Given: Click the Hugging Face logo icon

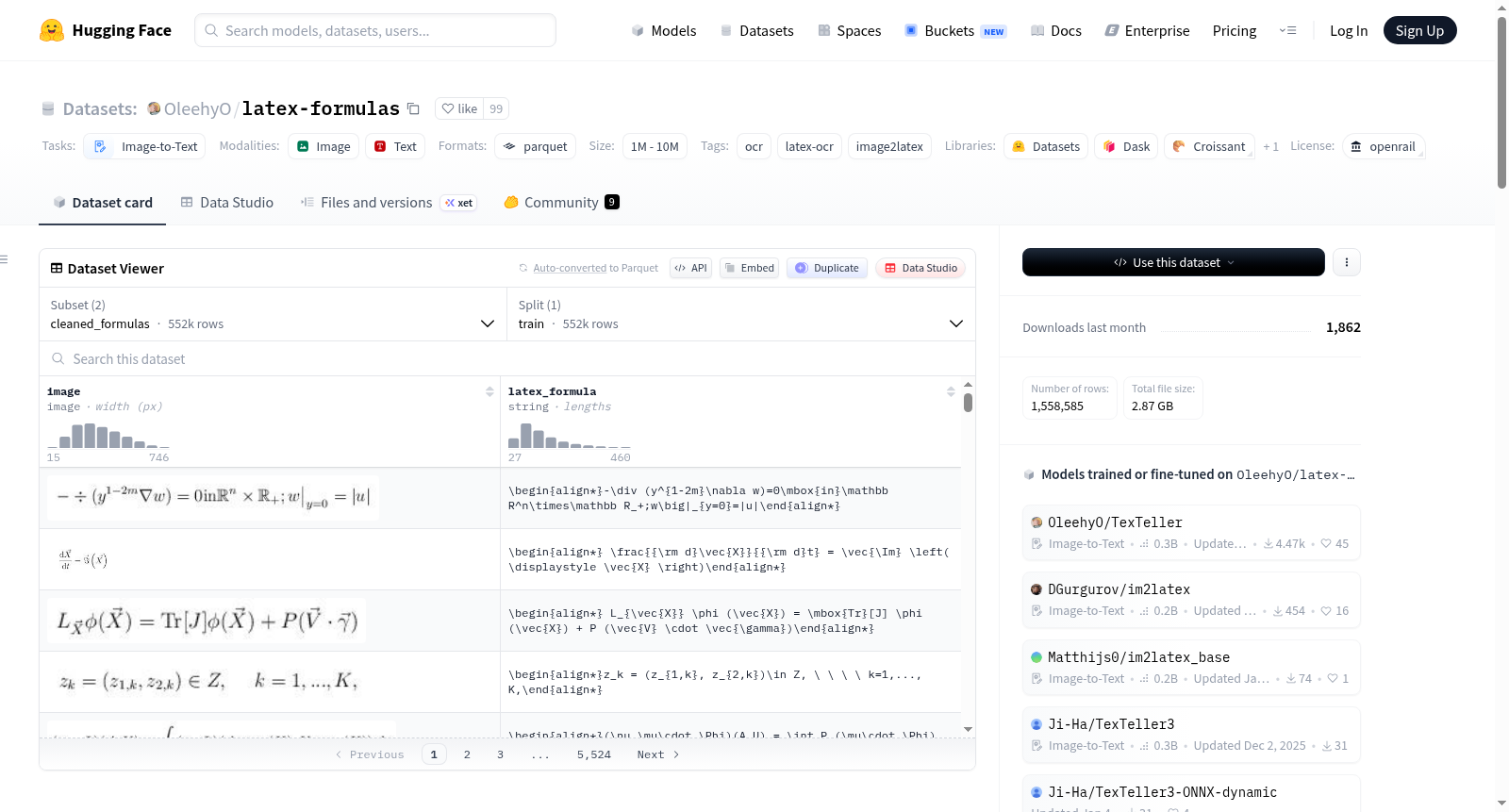Looking at the screenshot, I should [52, 30].
